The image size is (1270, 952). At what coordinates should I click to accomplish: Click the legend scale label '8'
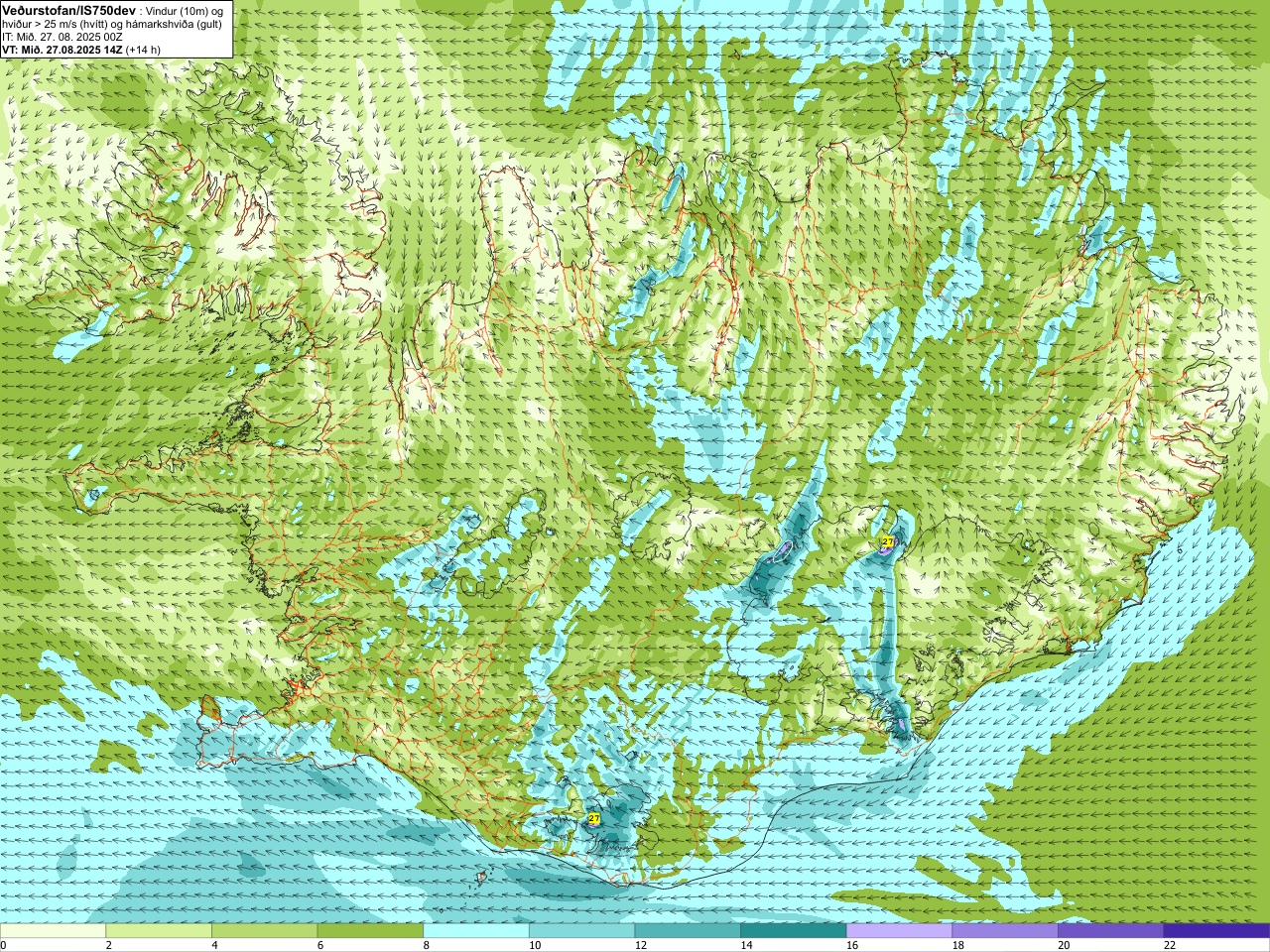pyautogui.click(x=426, y=946)
